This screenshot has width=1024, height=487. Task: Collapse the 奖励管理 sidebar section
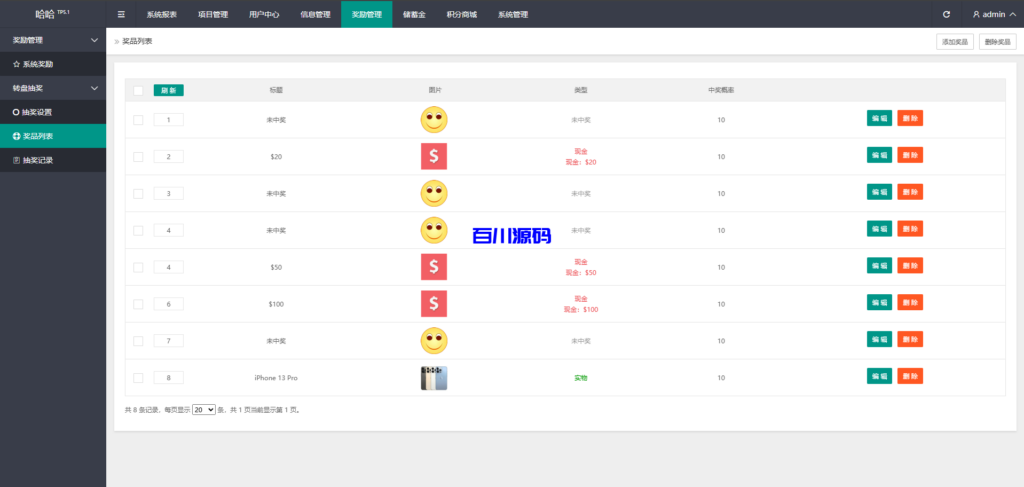pyautogui.click(x=94, y=40)
